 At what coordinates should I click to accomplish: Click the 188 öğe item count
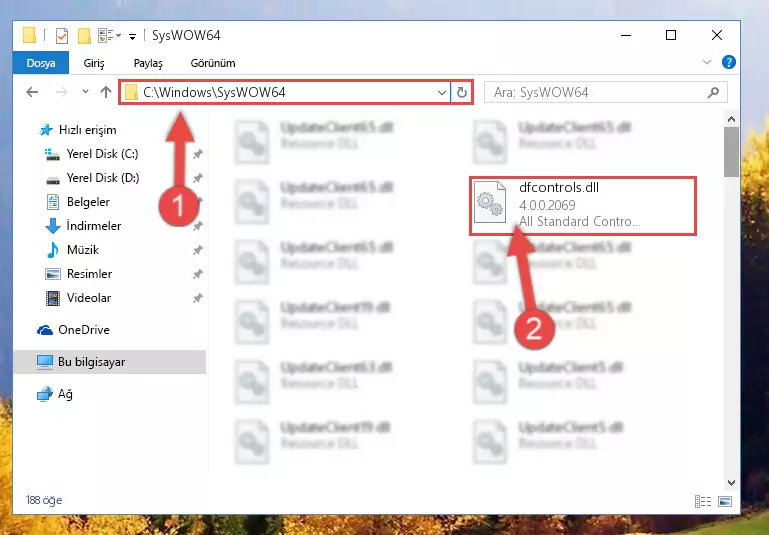click(44, 500)
